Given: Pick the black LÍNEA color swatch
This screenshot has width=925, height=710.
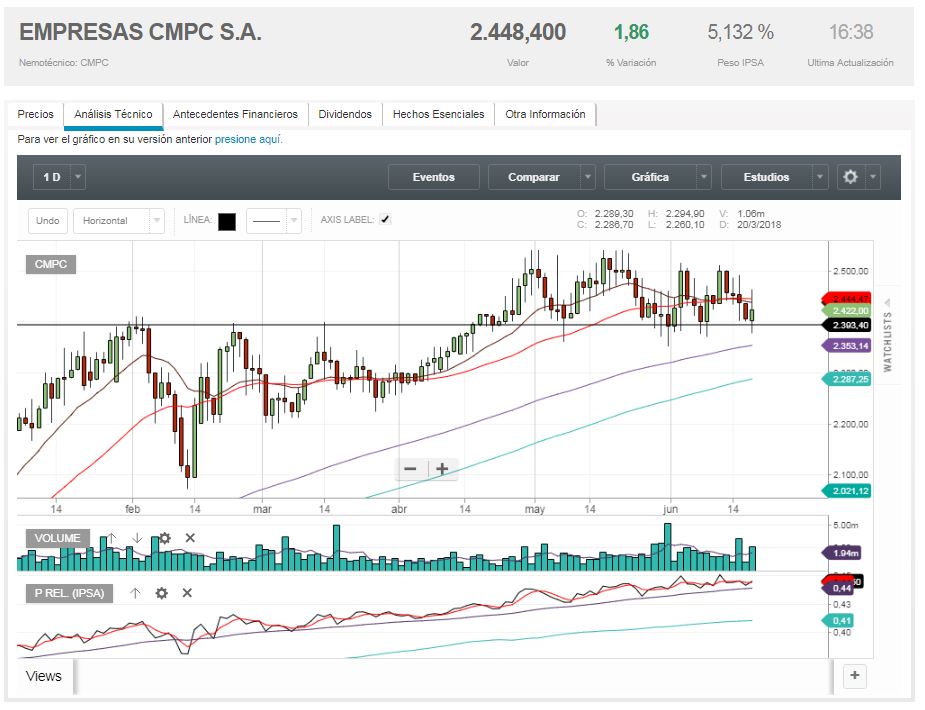Looking at the screenshot, I should click(x=227, y=221).
